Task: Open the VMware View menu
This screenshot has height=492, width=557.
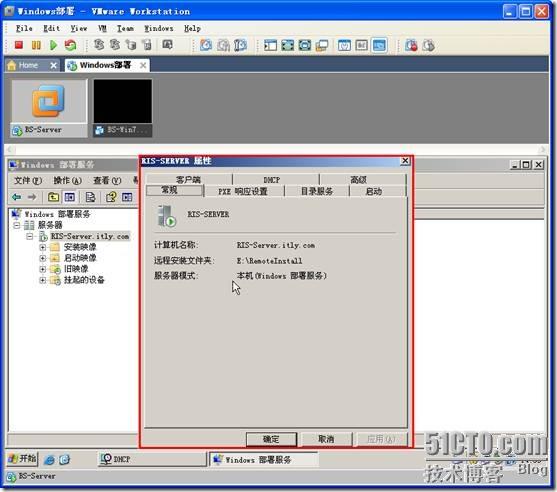Action: pyautogui.click(x=79, y=28)
